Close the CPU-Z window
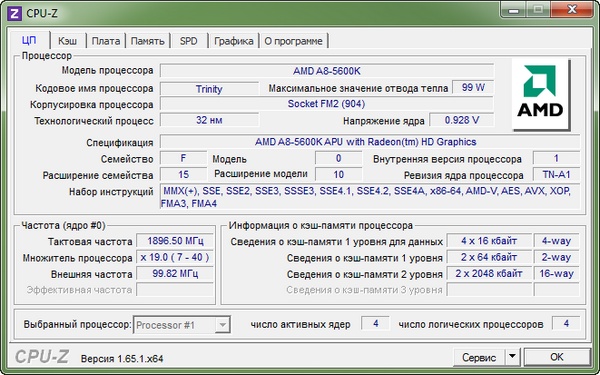The image size is (600, 375). tap(572, 10)
